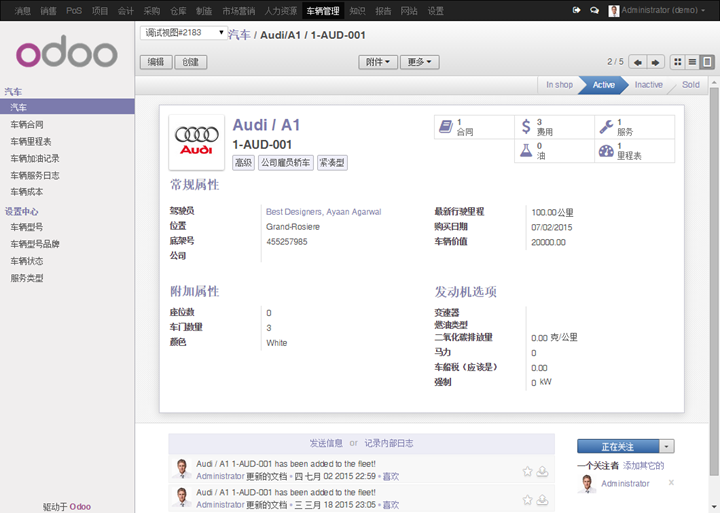720x513 pixels.
Task: Click the vertical scrollbar on right
Action: pyautogui.click(x=714, y=280)
